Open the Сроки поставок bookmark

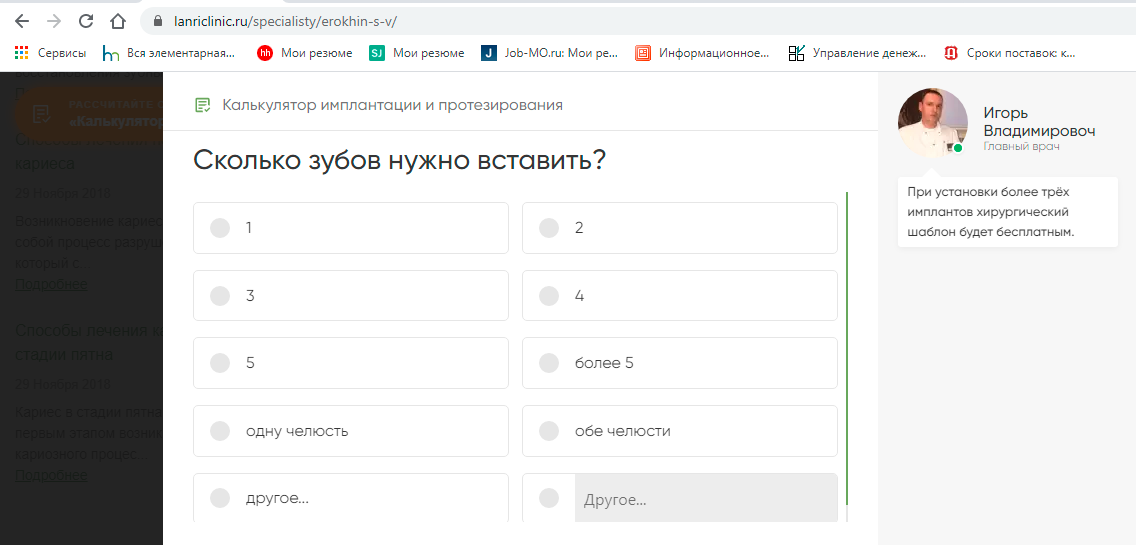[1010, 53]
